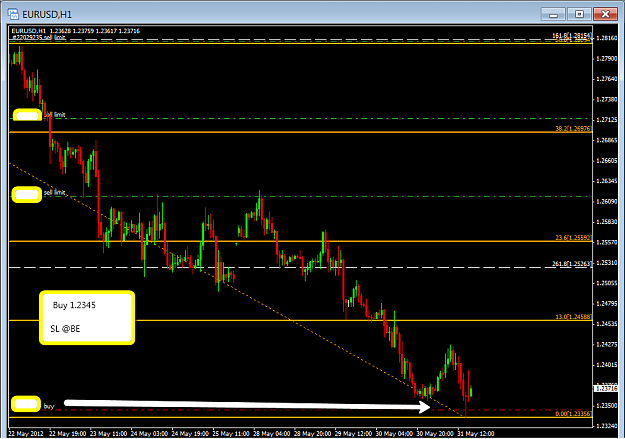This screenshot has height=439, width=625.
Task: Click the EURUSD,H1 chart window icon
Action: [13, 14]
